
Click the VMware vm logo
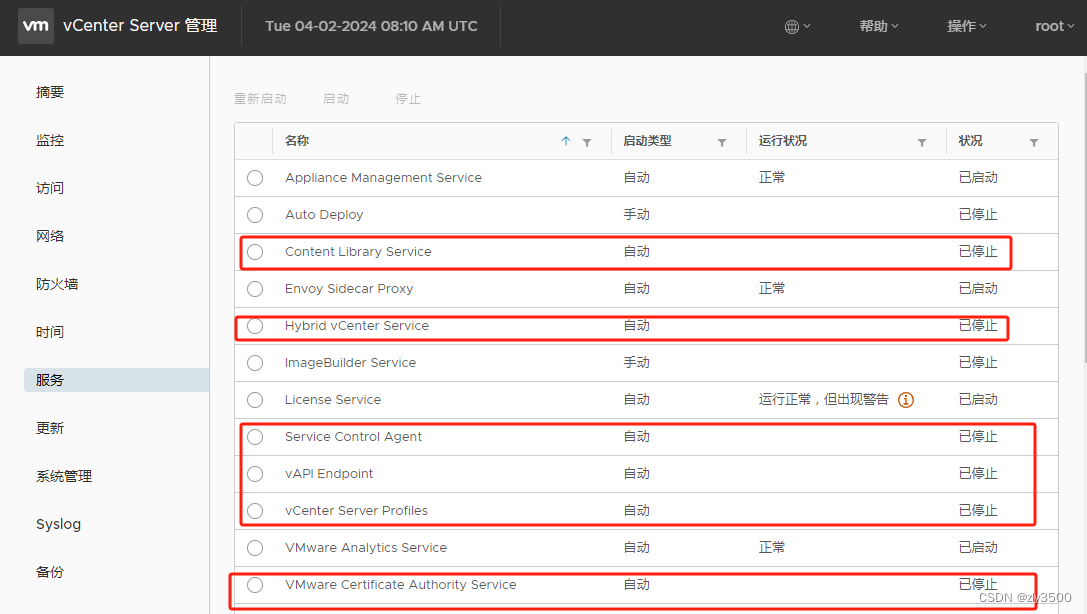(35, 26)
